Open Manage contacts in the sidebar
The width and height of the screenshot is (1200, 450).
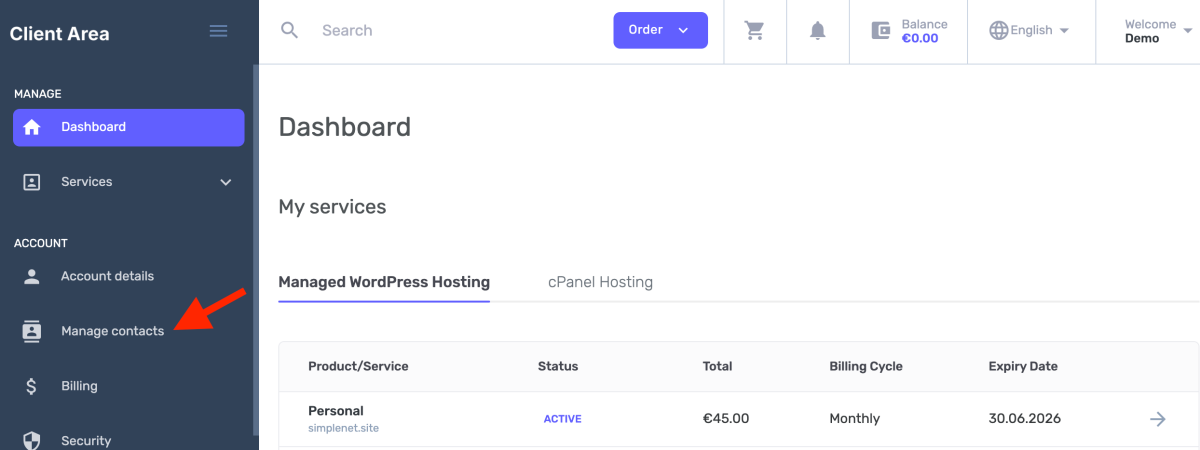[x=112, y=331]
